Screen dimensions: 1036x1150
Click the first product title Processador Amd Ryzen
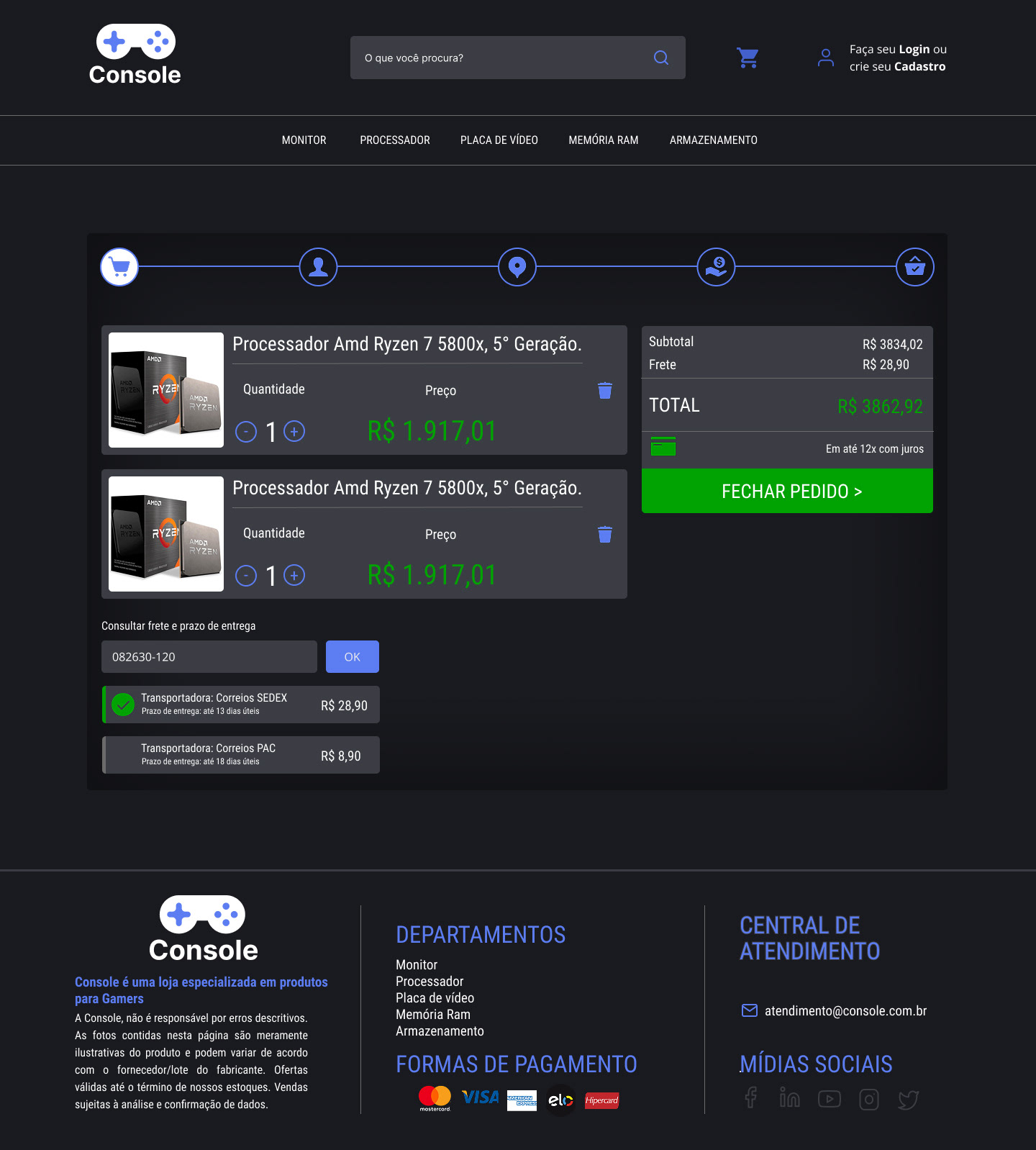pyautogui.click(x=407, y=345)
